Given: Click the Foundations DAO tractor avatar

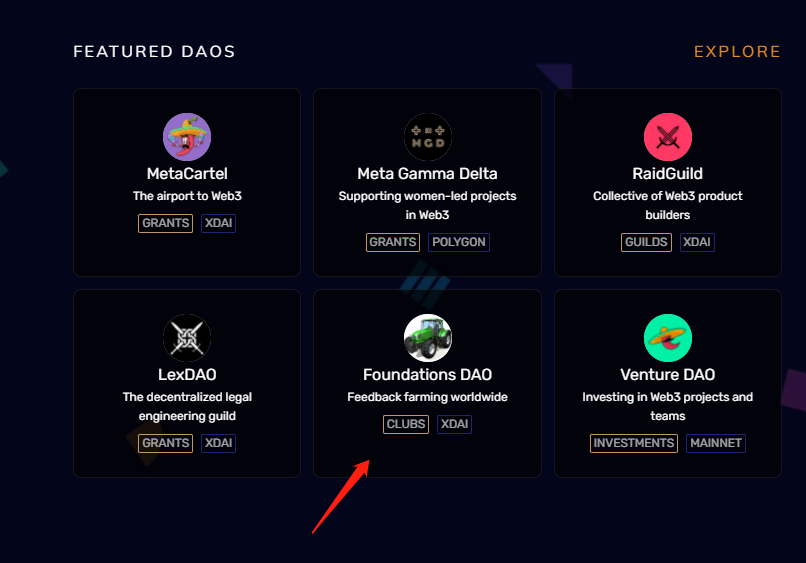Looking at the screenshot, I should [x=428, y=338].
